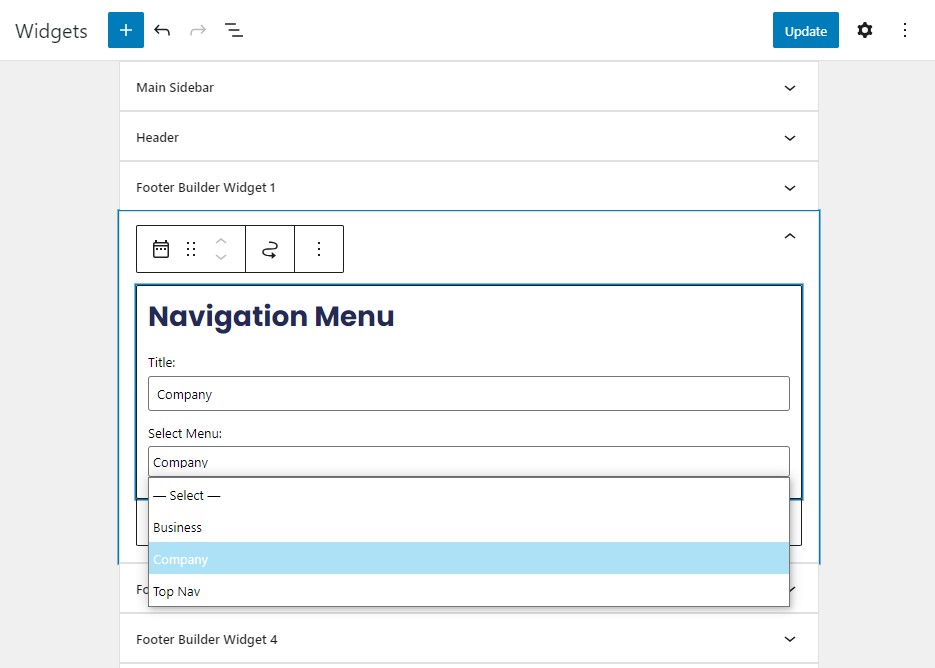This screenshot has width=935, height=668.
Task: Undo the last change
Action: pyautogui.click(x=162, y=30)
